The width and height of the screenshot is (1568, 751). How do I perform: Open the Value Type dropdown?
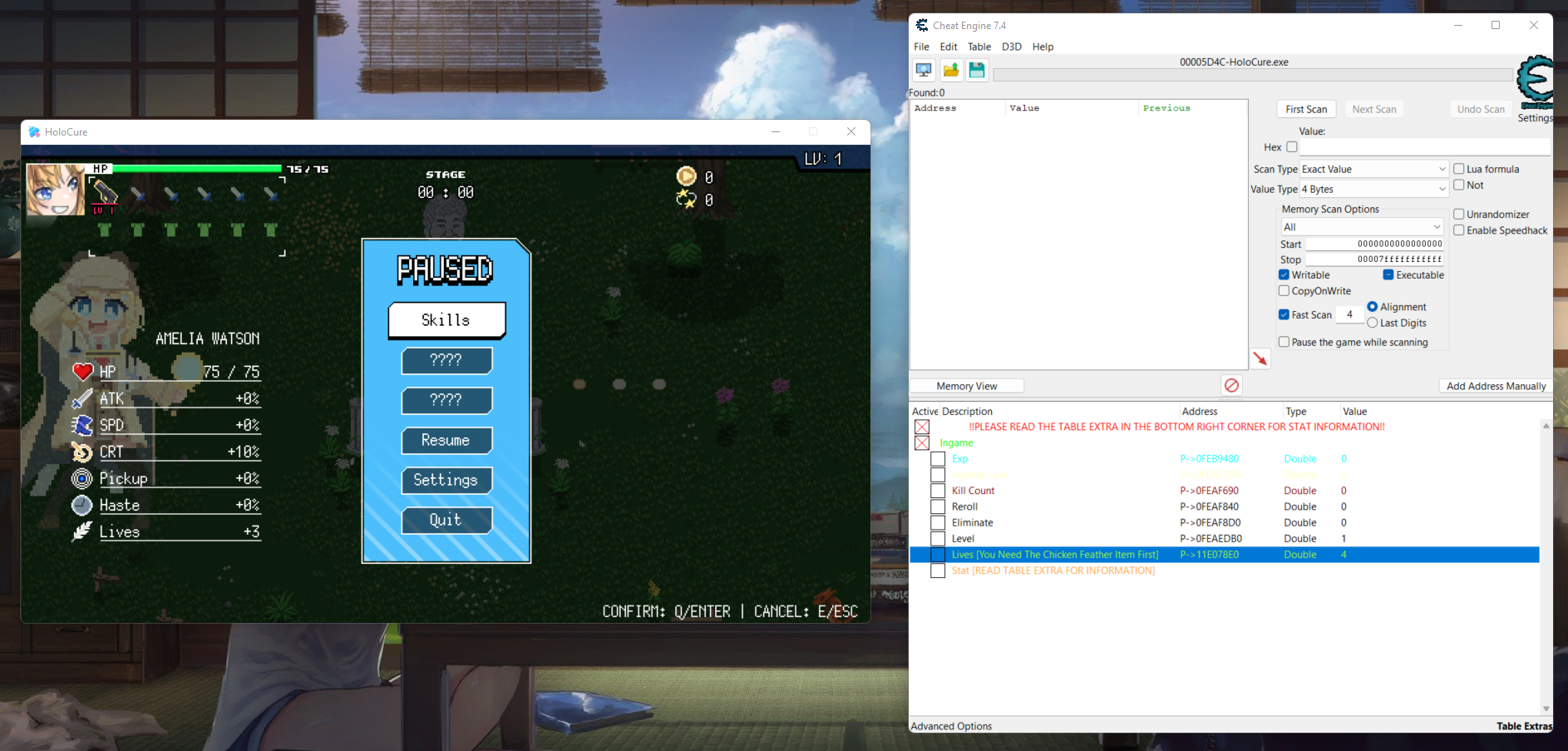point(1375,189)
